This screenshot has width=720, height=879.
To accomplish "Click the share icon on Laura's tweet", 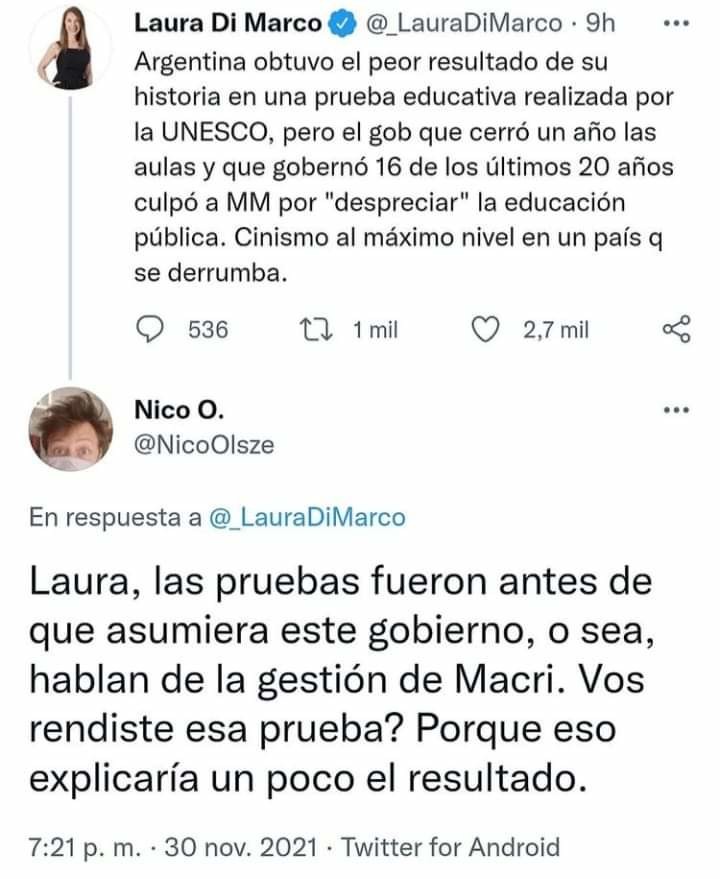I will point(677,329).
